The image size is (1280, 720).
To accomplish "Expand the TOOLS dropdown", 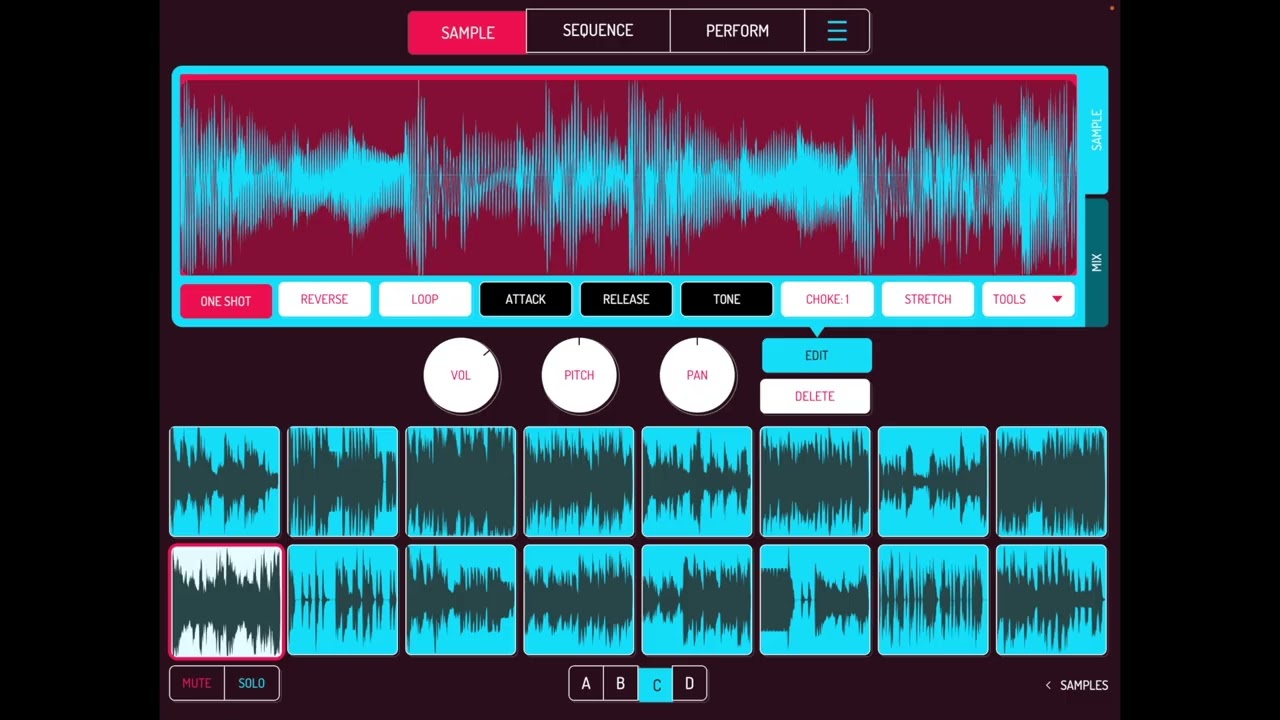I will 1028,299.
